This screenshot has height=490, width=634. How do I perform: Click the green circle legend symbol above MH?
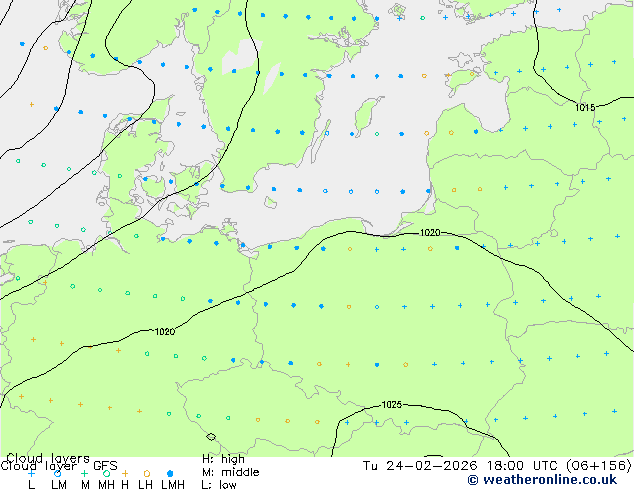[x=106, y=473]
